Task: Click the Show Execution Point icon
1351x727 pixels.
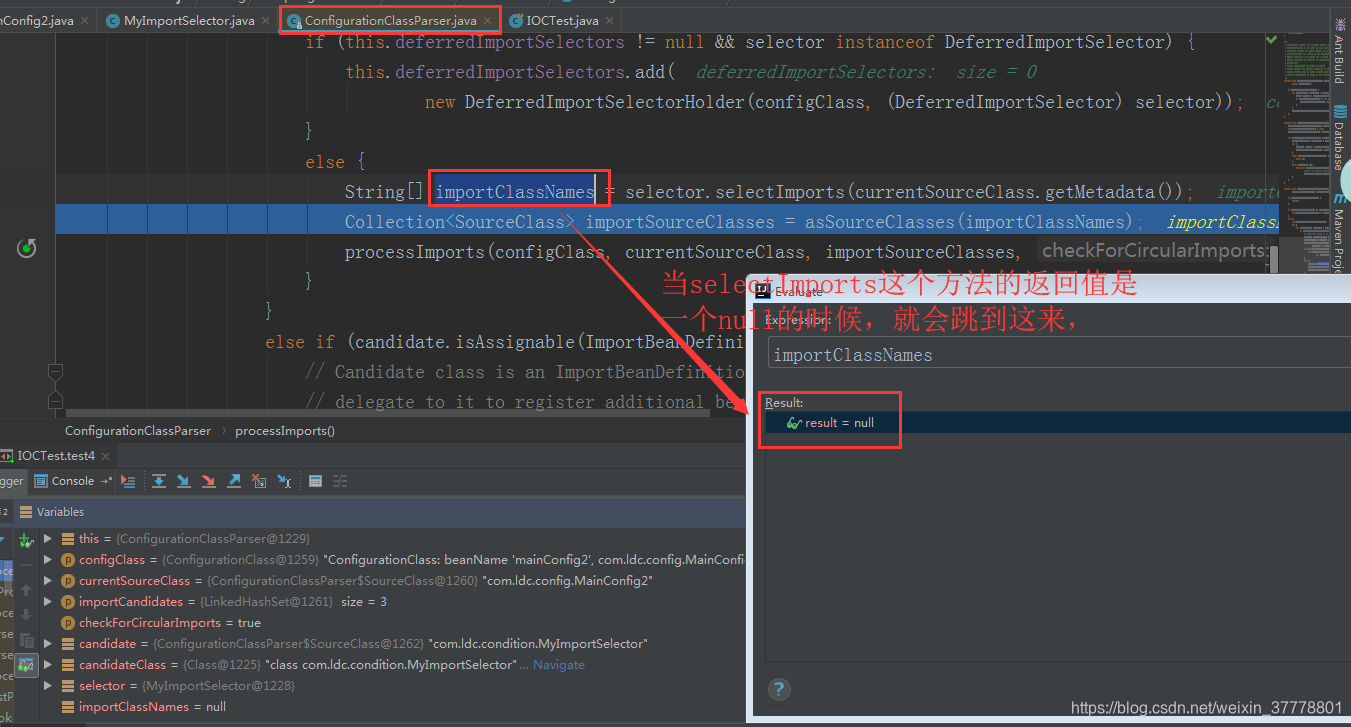Action: [x=128, y=481]
